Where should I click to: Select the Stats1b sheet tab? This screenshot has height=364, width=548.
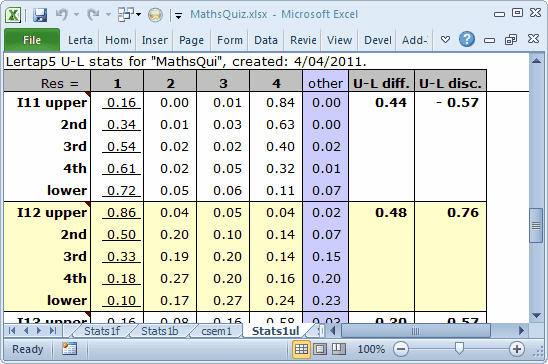pyautogui.click(x=159, y=331)
